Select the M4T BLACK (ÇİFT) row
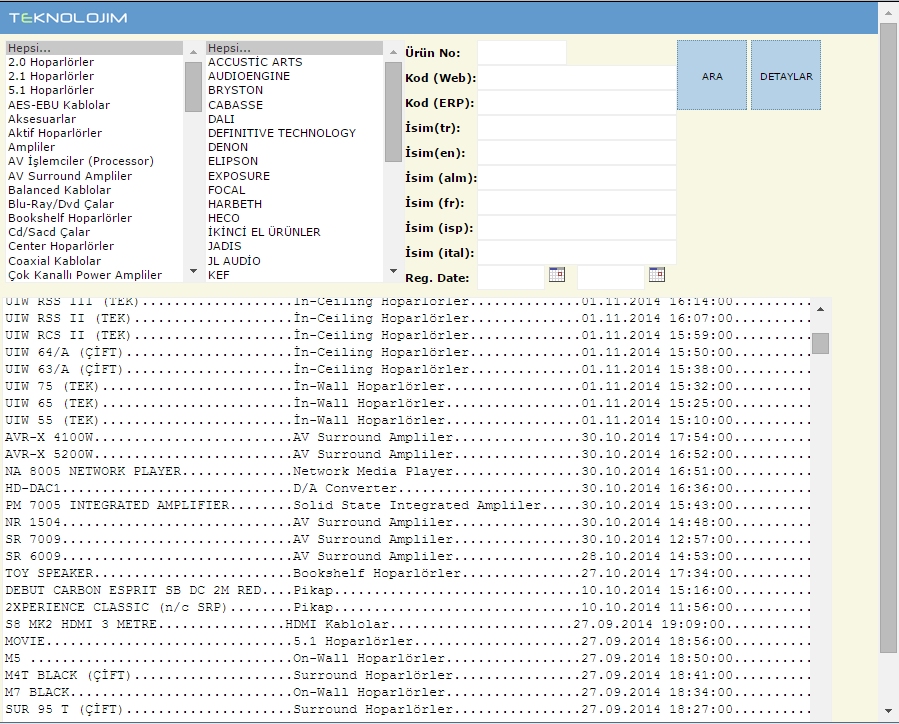The height and width of the screenshot is (724, 899). pyautogui.click(x=407, y=675)
